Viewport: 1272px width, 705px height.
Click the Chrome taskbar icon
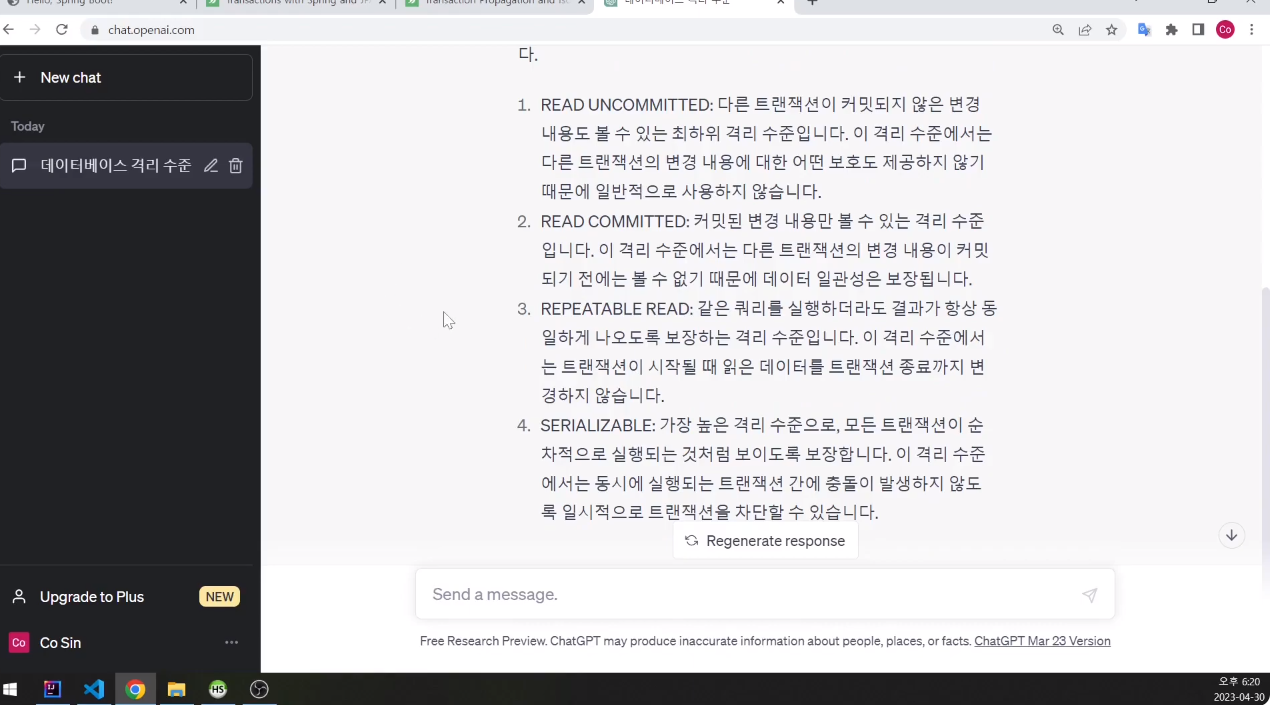[x=135, y=689]
